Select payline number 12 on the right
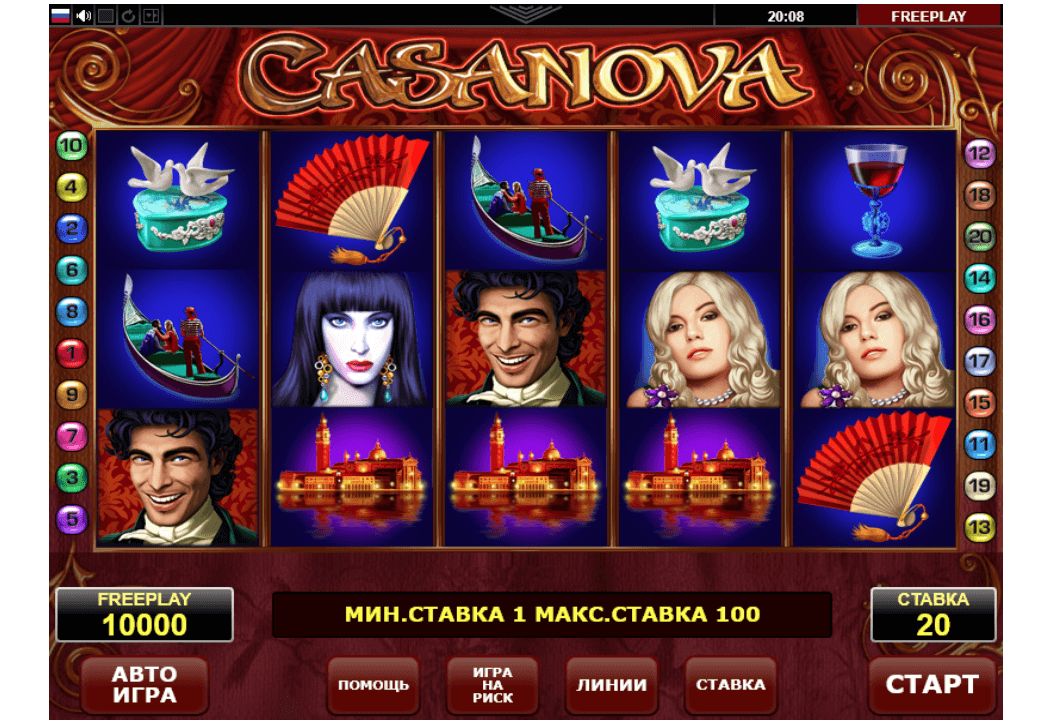Viewport: 1055px width, 722px height. 980,154
